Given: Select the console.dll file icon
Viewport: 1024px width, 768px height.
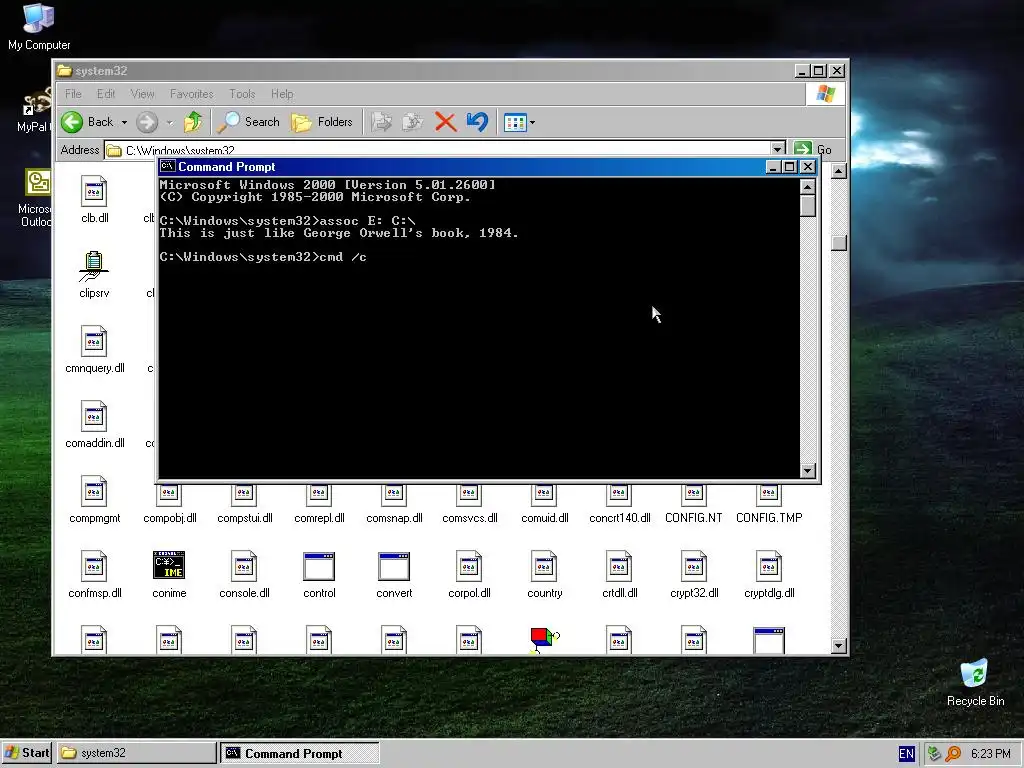Looking at the screenshot, I should tap(244, 566).
